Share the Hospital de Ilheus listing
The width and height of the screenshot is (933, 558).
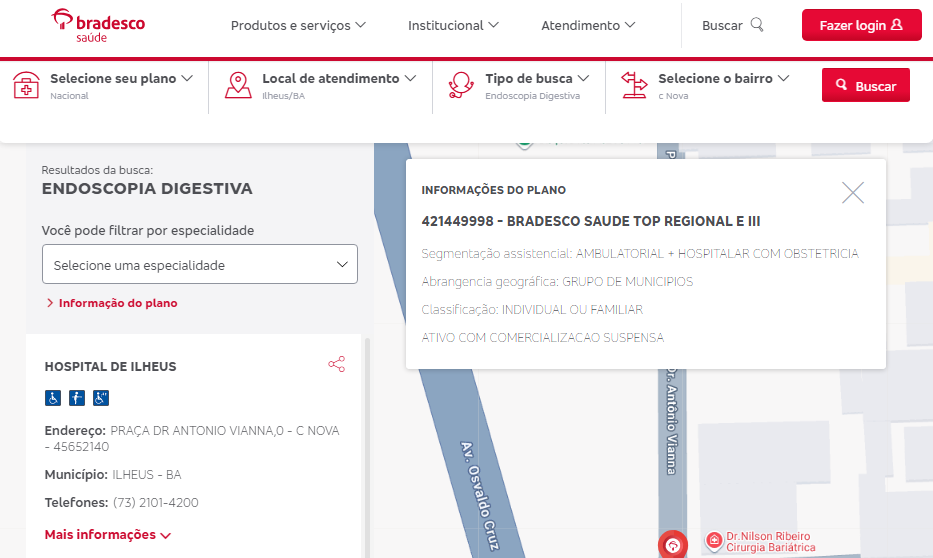tap(336, 364)
